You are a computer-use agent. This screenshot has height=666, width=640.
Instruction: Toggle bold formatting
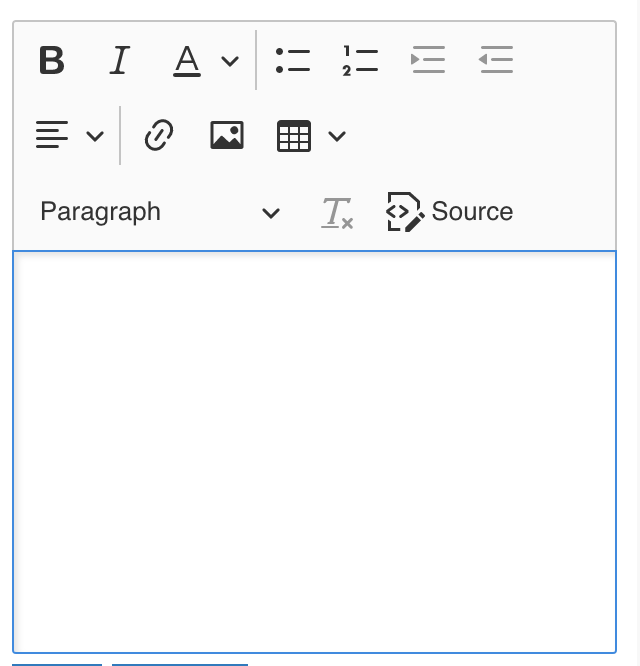click(52, 61)
